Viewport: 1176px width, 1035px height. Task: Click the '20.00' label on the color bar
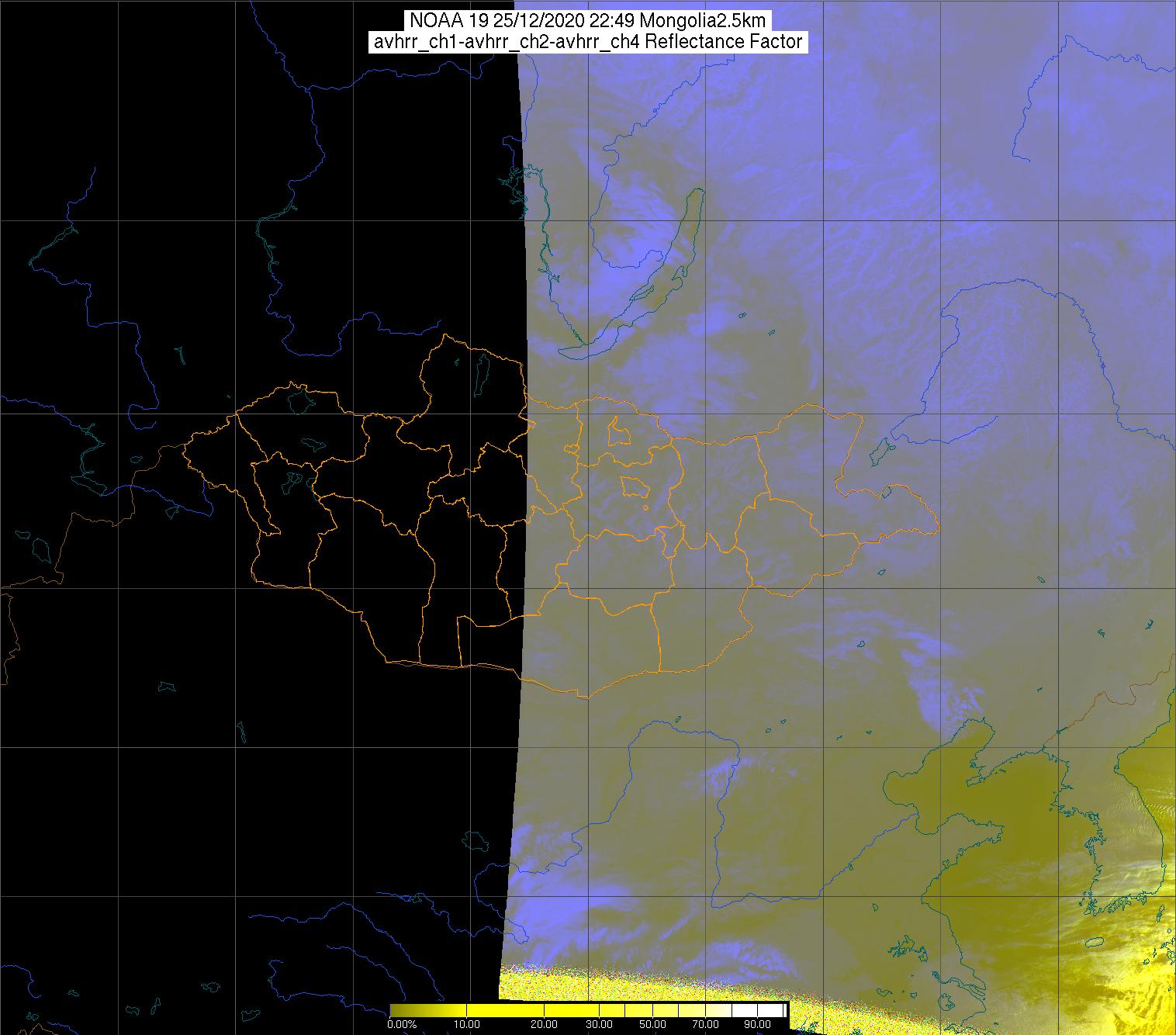pos(544,1024)
